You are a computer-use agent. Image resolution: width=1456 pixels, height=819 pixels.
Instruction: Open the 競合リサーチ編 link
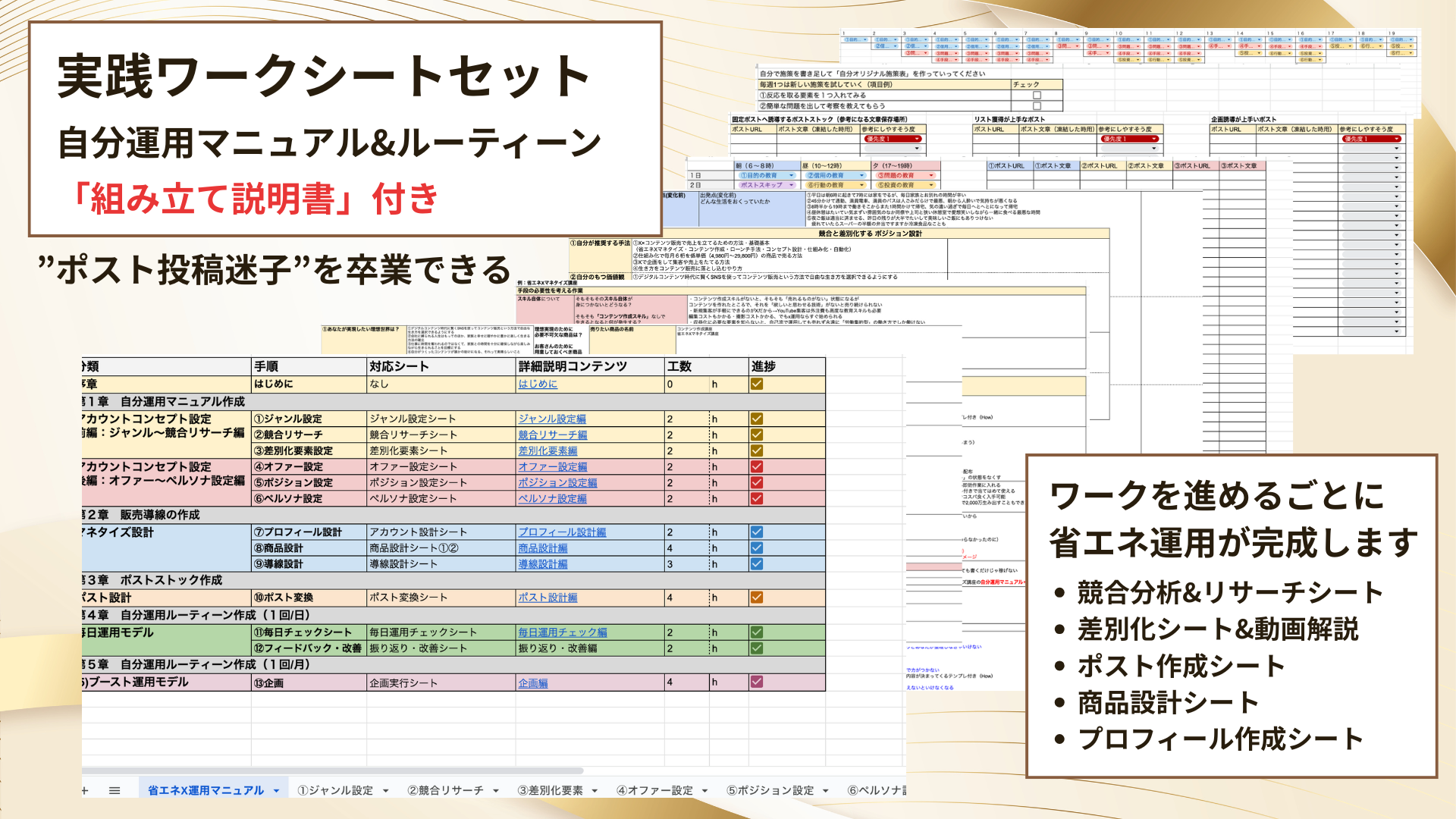tap(553, 435)
